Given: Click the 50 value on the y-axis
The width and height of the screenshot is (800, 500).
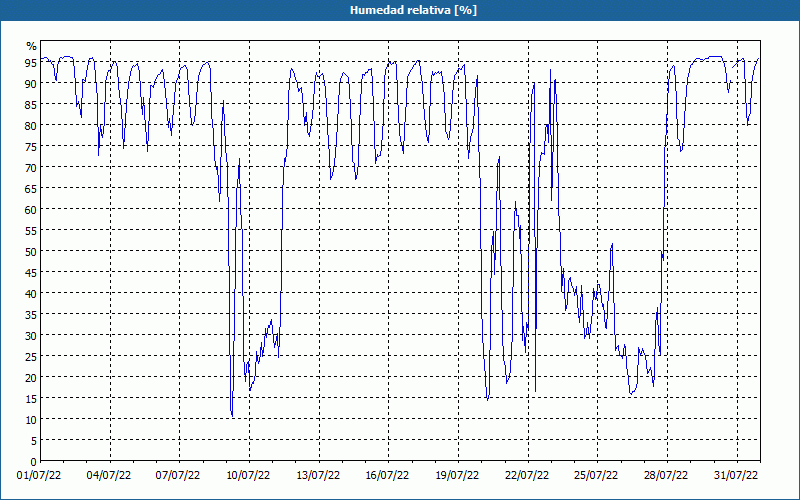Looking at the screenshot, I should point(31,251).
